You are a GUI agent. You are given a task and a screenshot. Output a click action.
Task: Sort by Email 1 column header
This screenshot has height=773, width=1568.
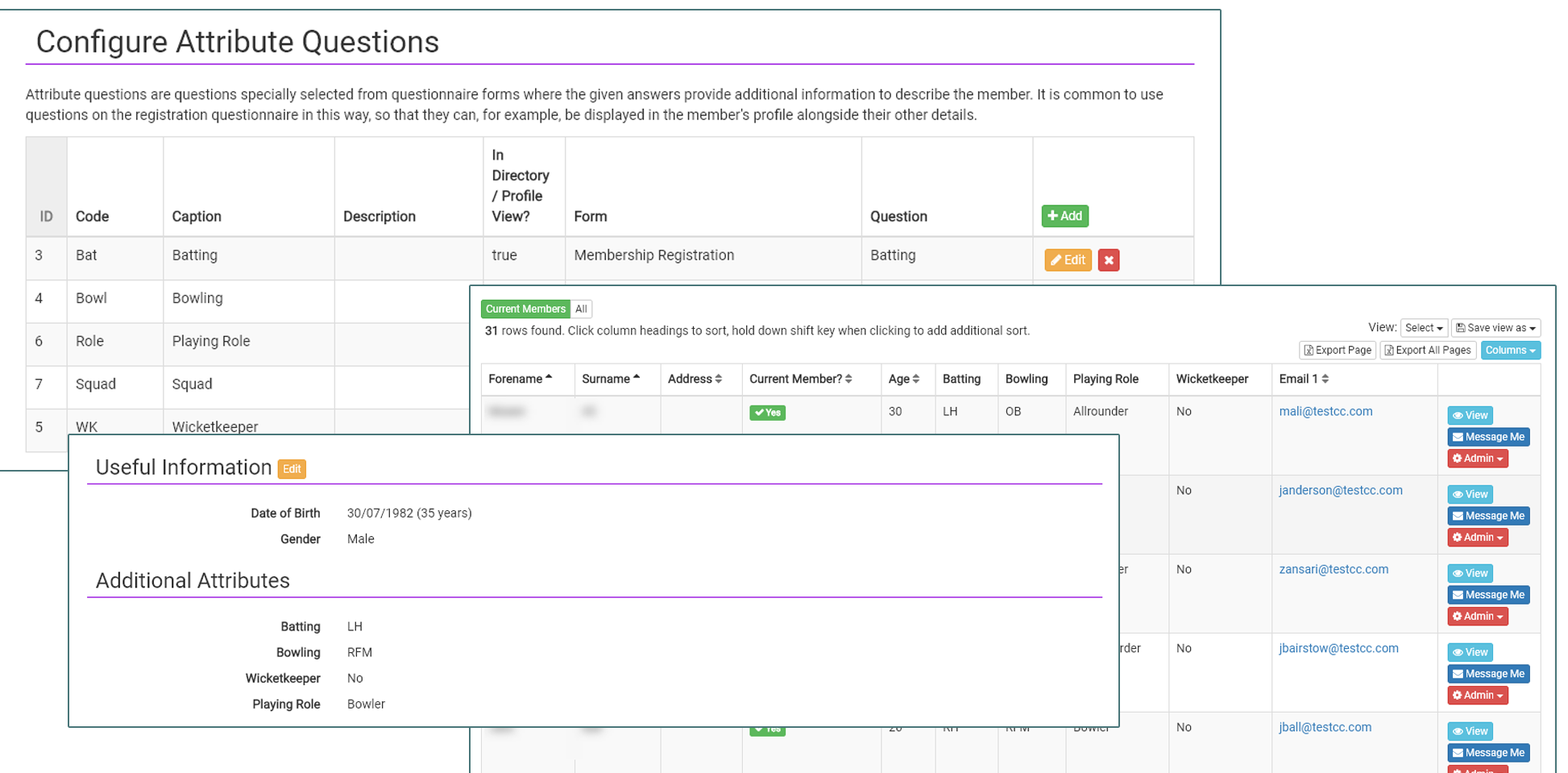coord(1303,379)
